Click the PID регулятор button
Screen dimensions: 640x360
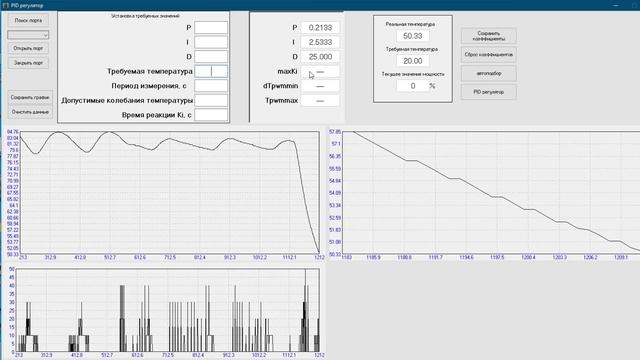[489, 92]
